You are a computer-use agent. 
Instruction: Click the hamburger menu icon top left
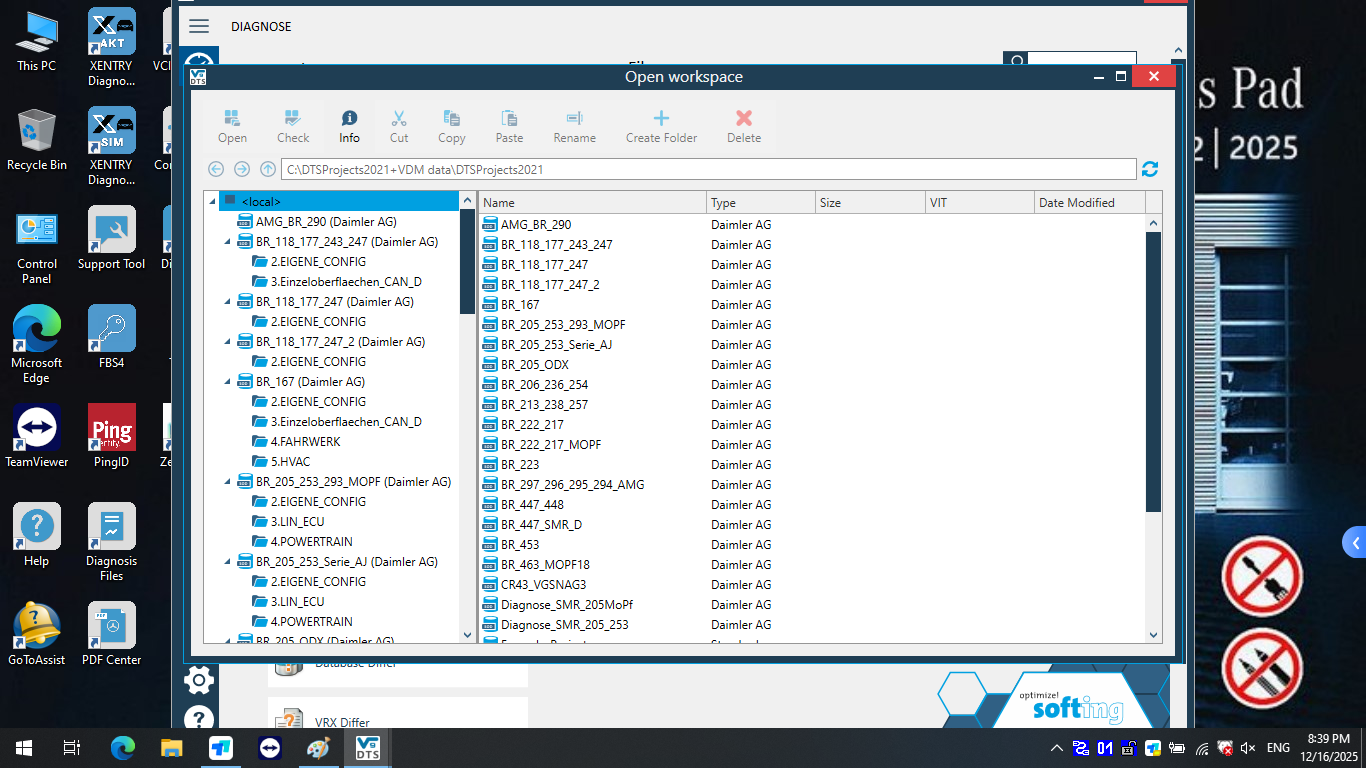click(199, 26)
